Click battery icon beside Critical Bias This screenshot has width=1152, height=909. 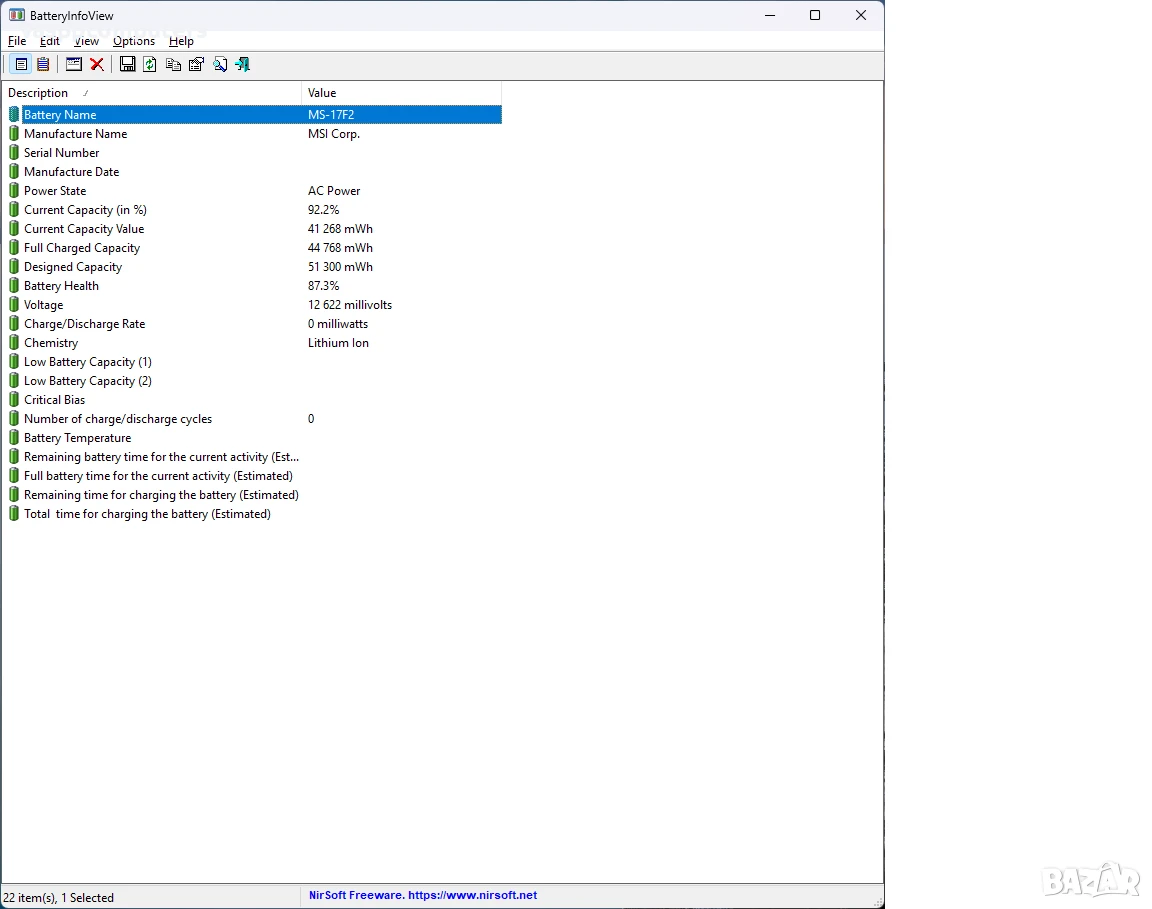point(14,400)
